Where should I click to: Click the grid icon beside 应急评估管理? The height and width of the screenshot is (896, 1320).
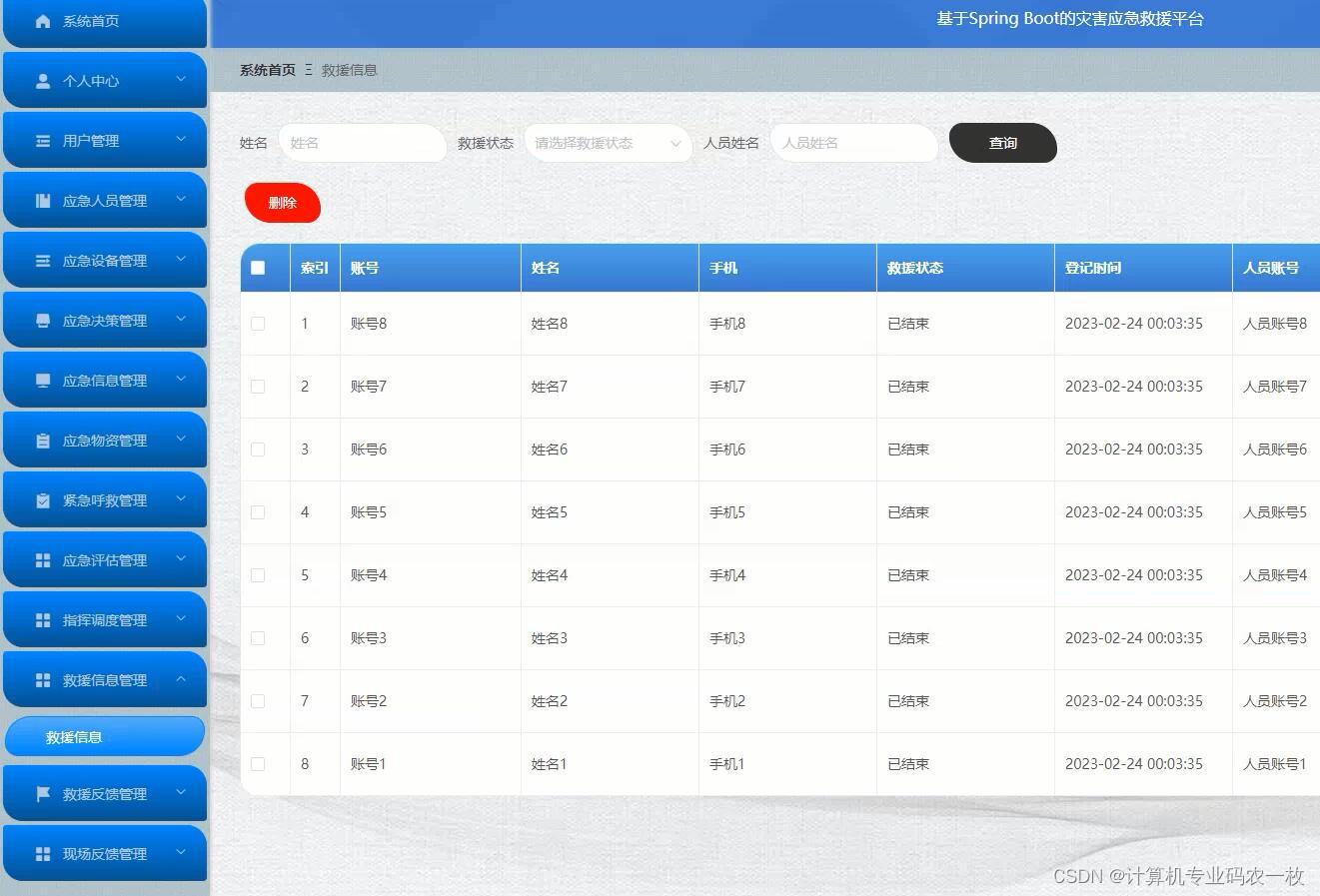[43, 560]
